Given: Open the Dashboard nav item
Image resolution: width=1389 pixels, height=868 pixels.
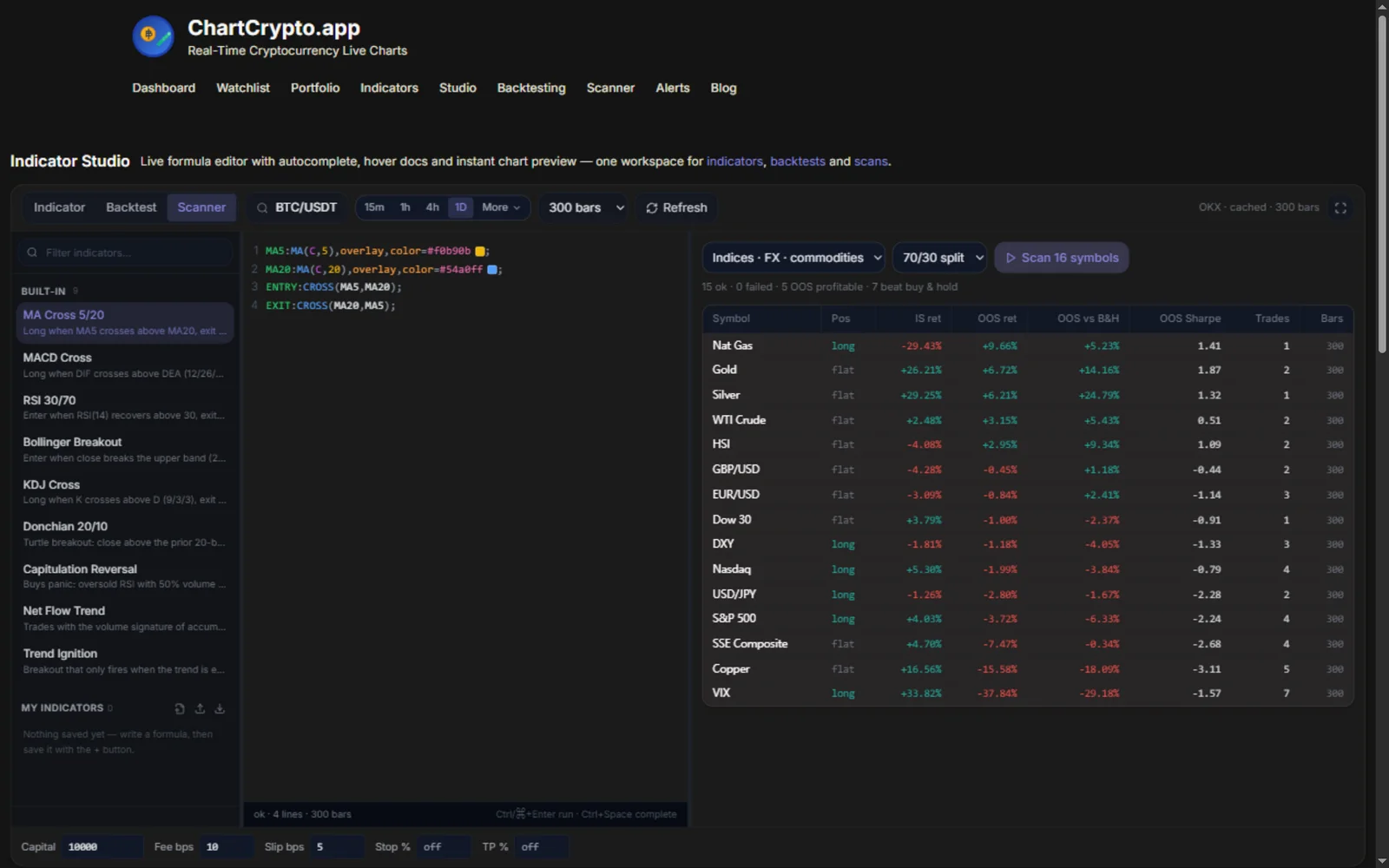Looking at the screenshot, I should [163, 88].
